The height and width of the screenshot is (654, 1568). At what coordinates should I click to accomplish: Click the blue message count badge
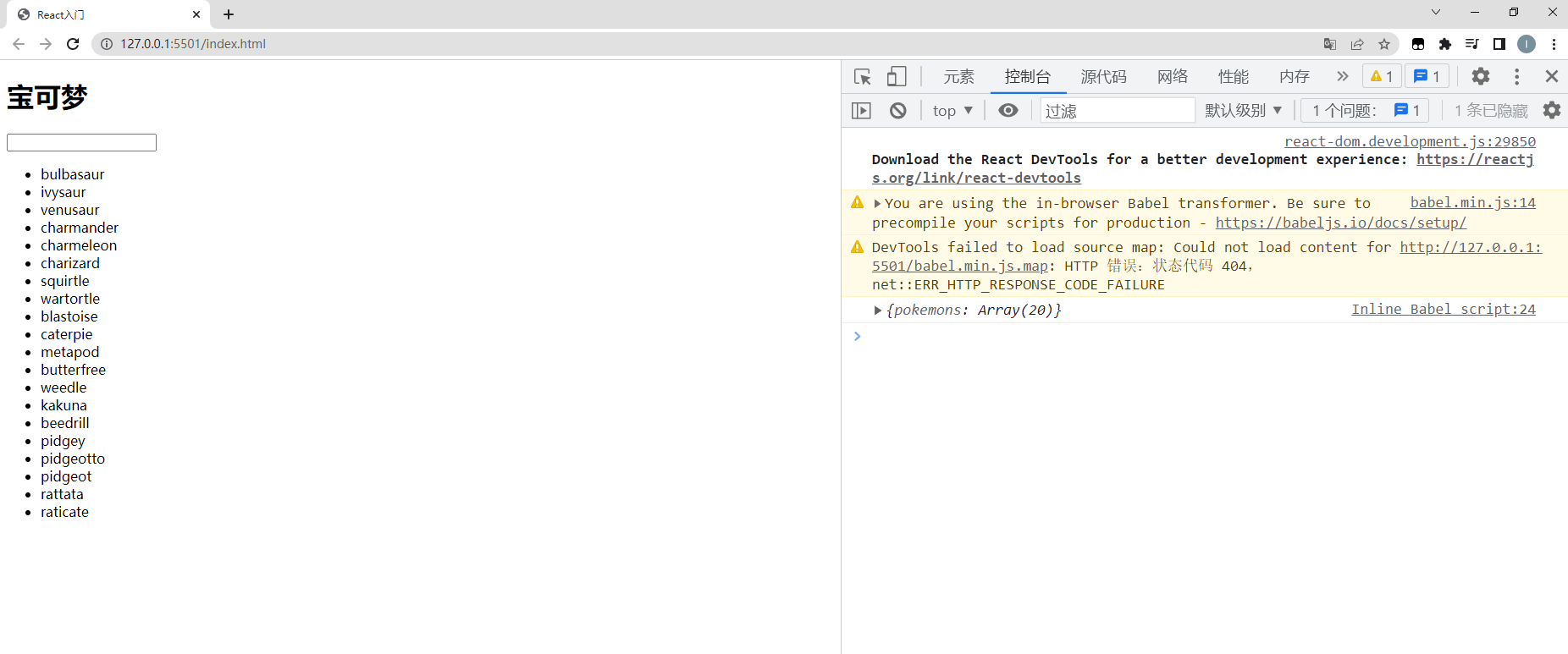click(1427, 76)
